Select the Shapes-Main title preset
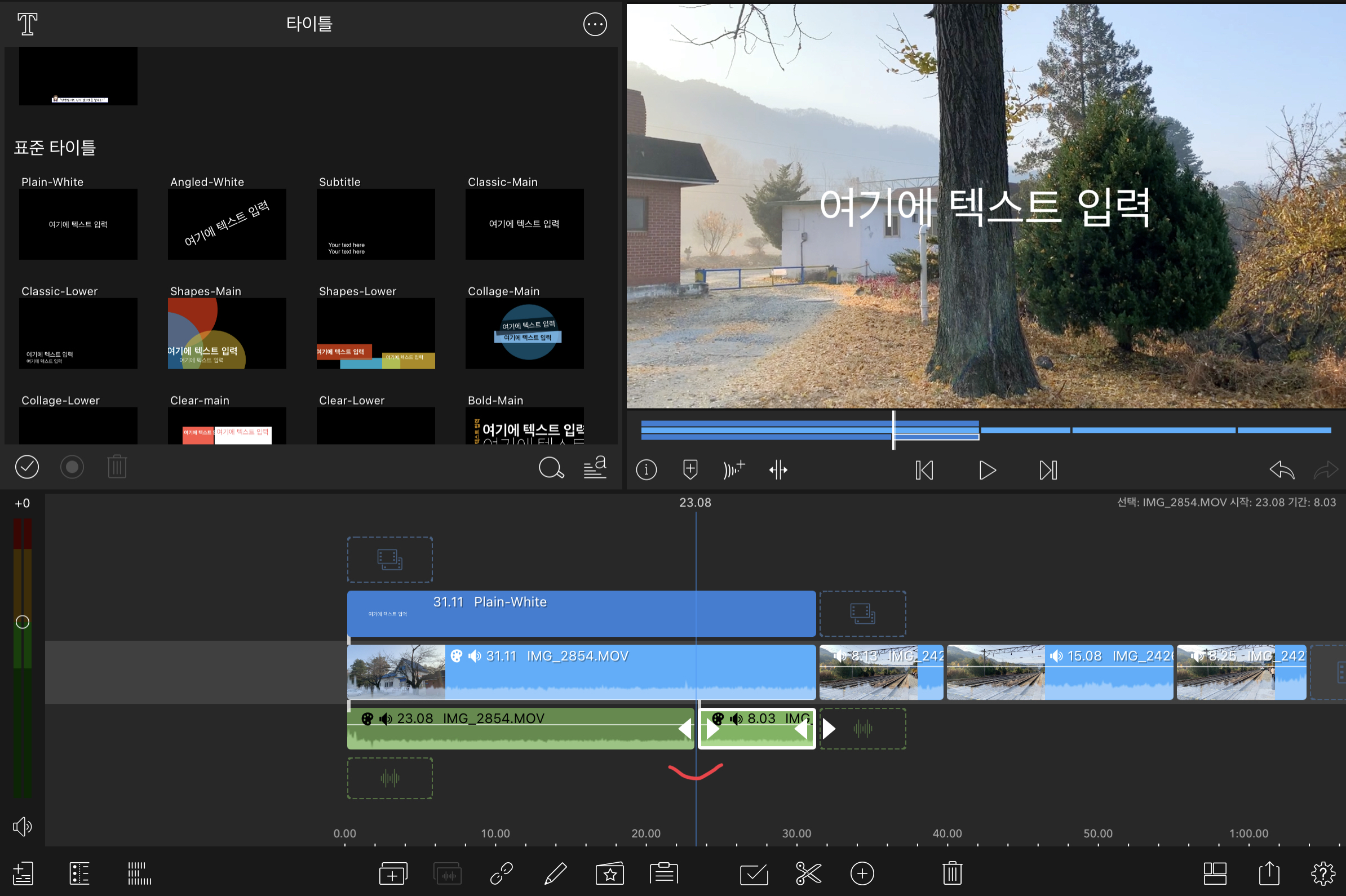Screen dimensions: 1346x896 tap(227, 333)
